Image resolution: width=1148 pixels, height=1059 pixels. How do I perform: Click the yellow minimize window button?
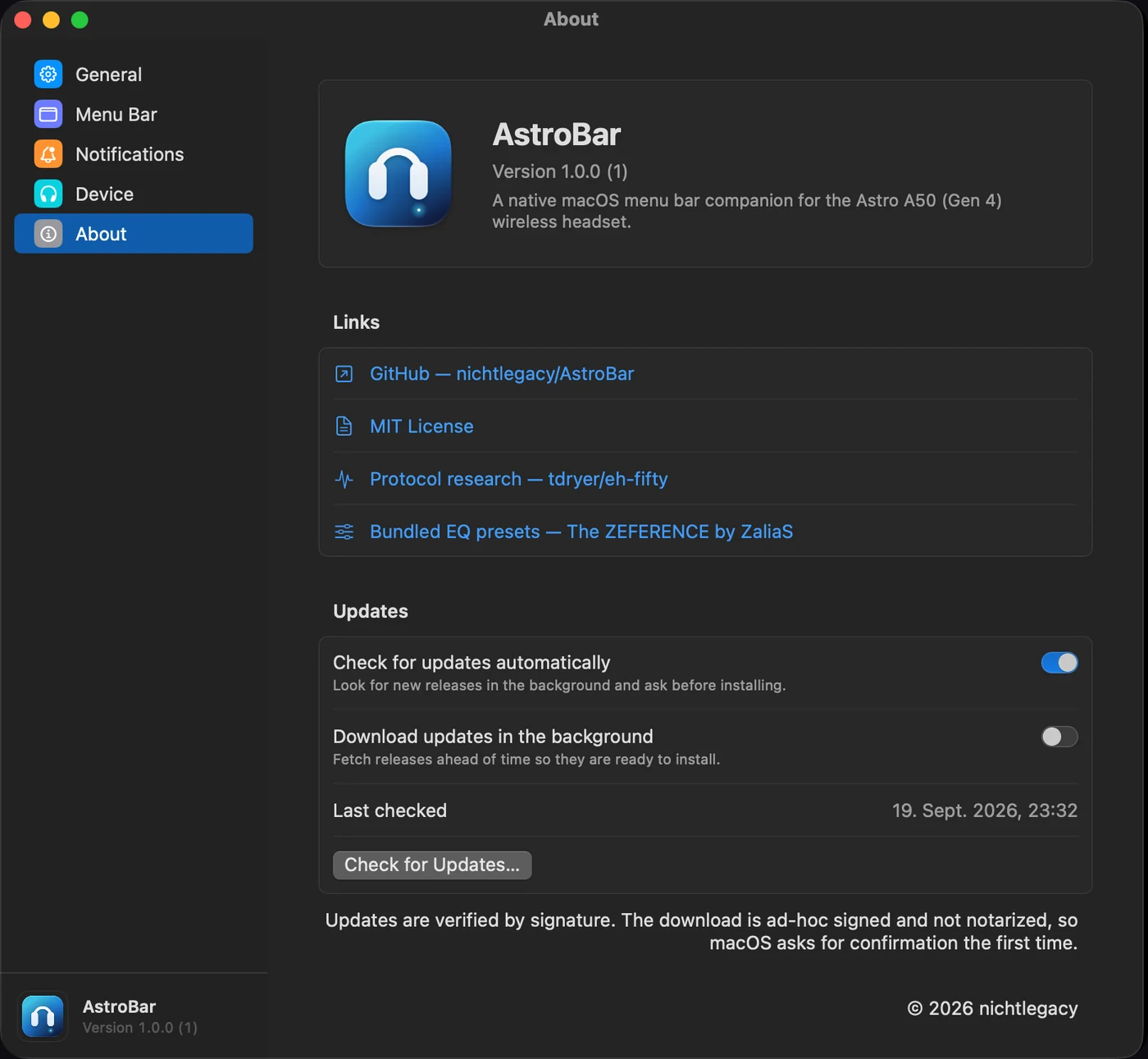pyautogui.click(x=51, y=20)
